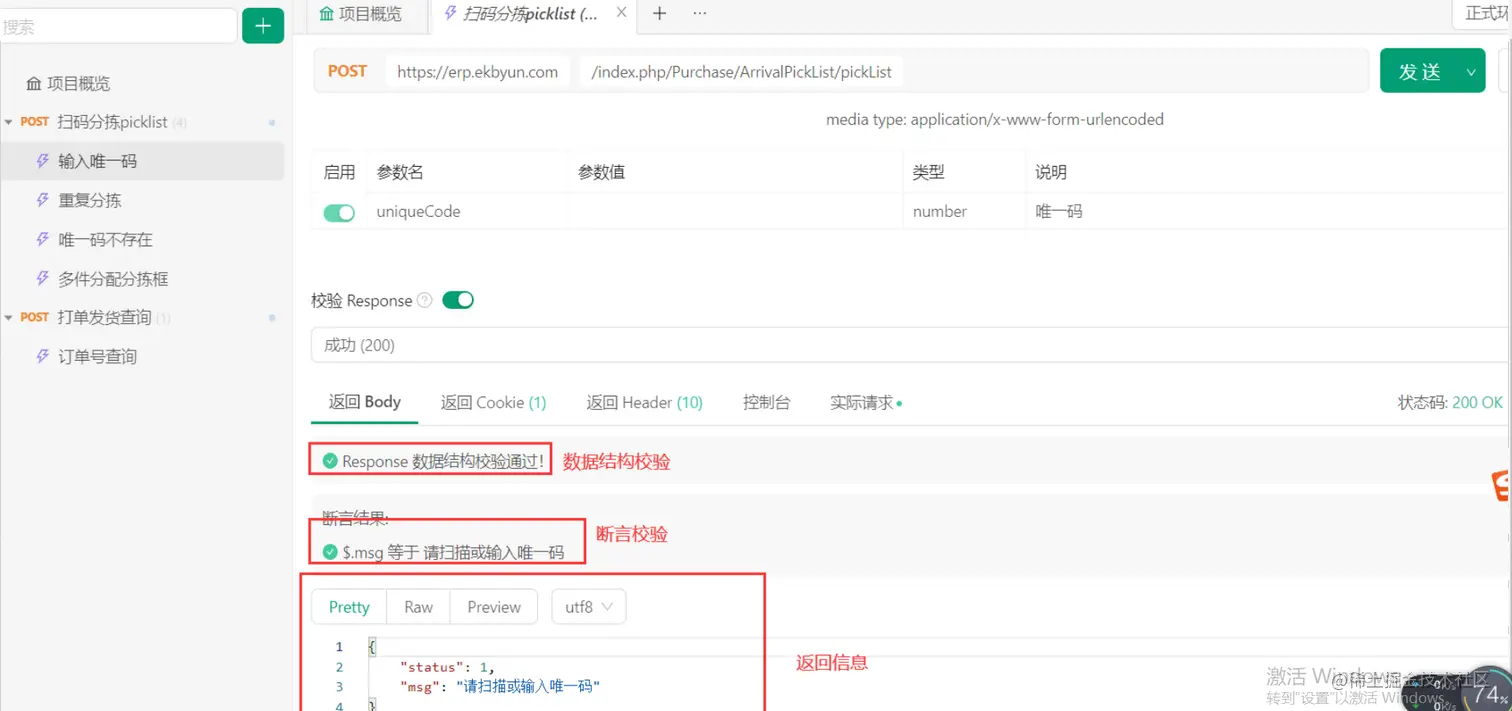The image size is (1512, 711).
Task: Collapse the 扫码分拣picklist folder
Action: point(9,122)
